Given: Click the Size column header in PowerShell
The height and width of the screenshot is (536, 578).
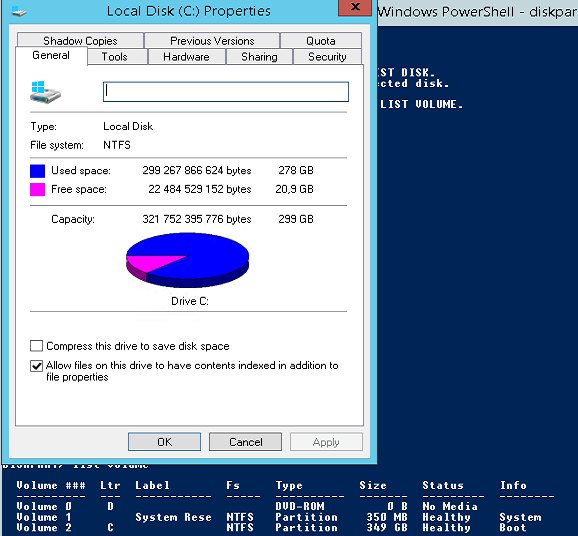Looking at the screenshot, I should click(x=373, y=485).
